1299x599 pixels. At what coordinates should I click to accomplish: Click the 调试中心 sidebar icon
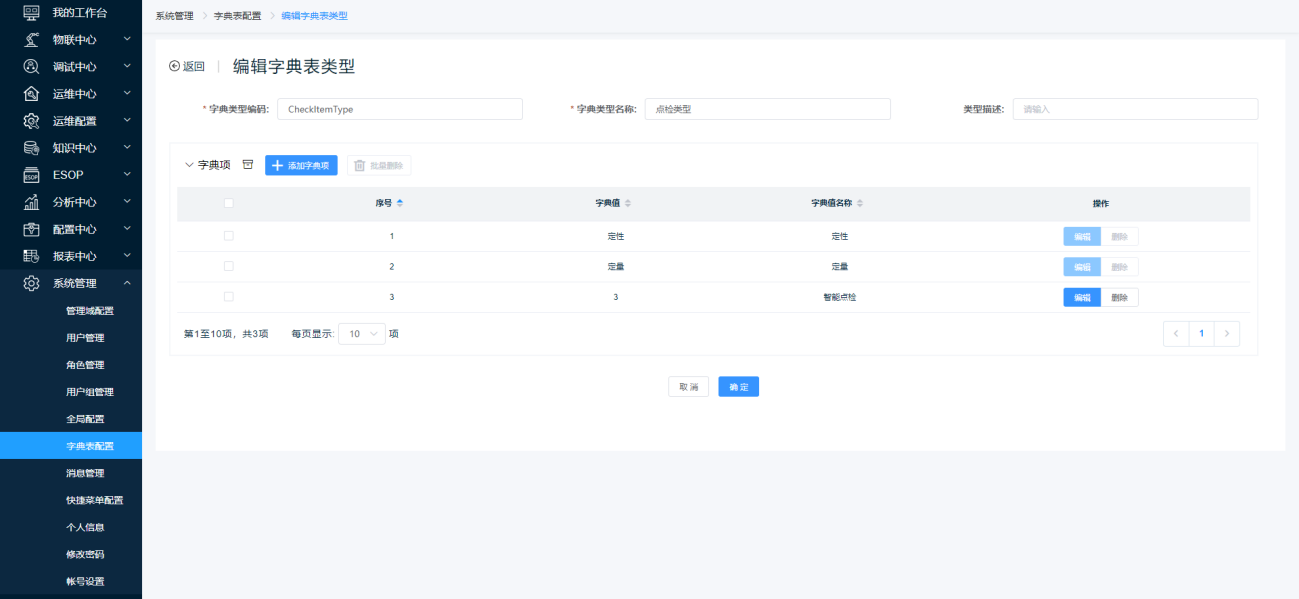pyautogui.click(x=31, y=67)
